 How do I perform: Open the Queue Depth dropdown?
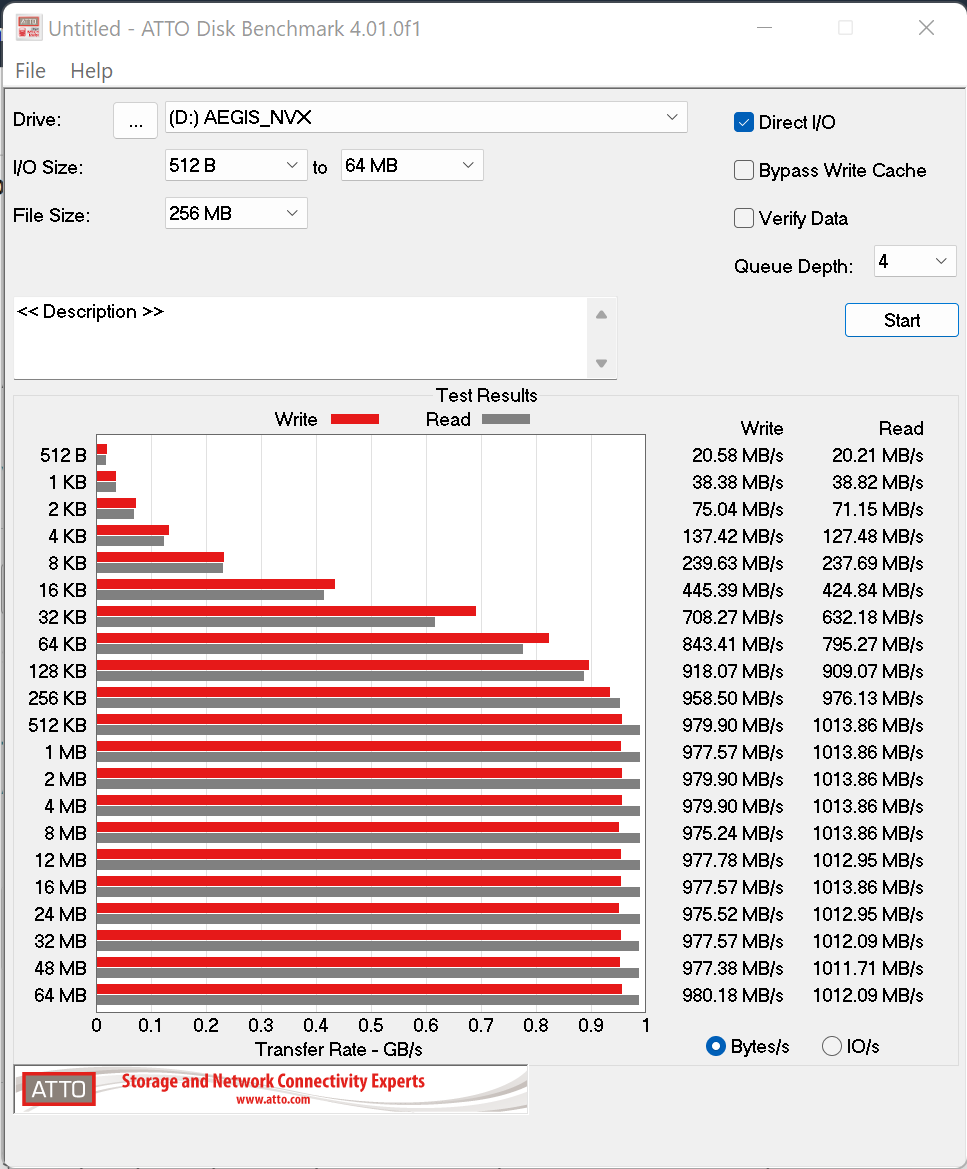coord(941,262)
